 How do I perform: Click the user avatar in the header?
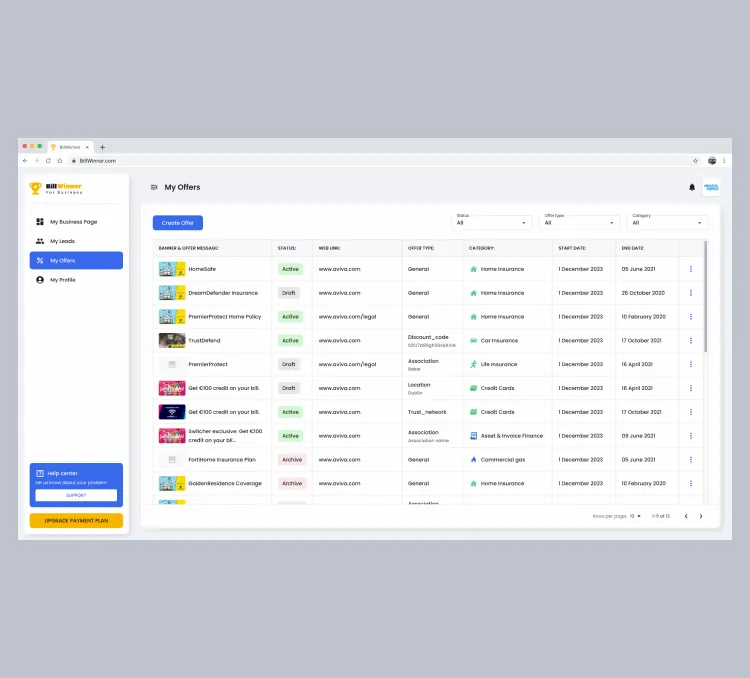click(711, 187)
